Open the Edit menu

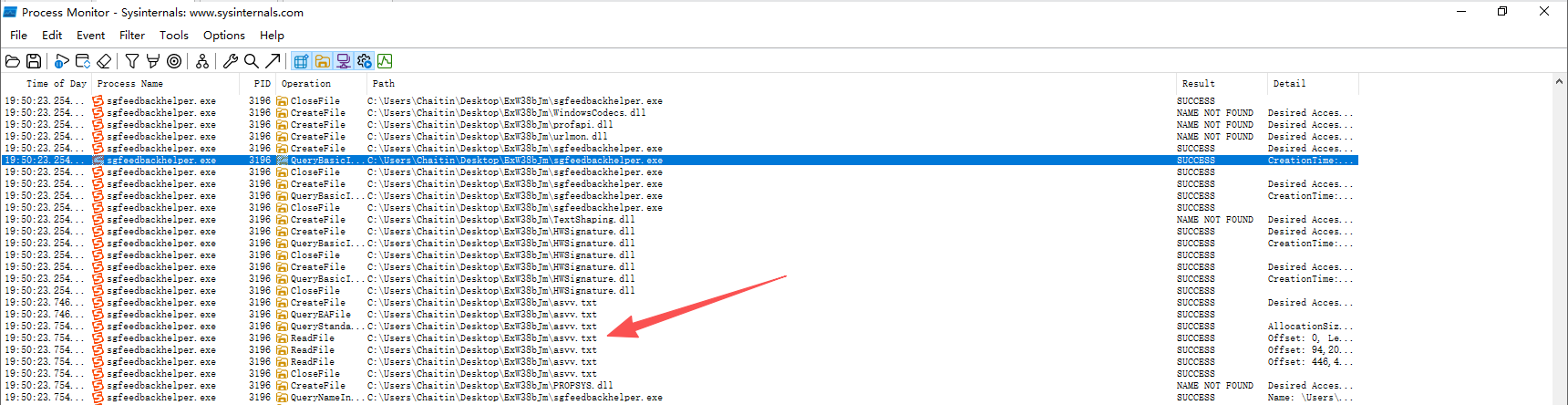(52, 36)
